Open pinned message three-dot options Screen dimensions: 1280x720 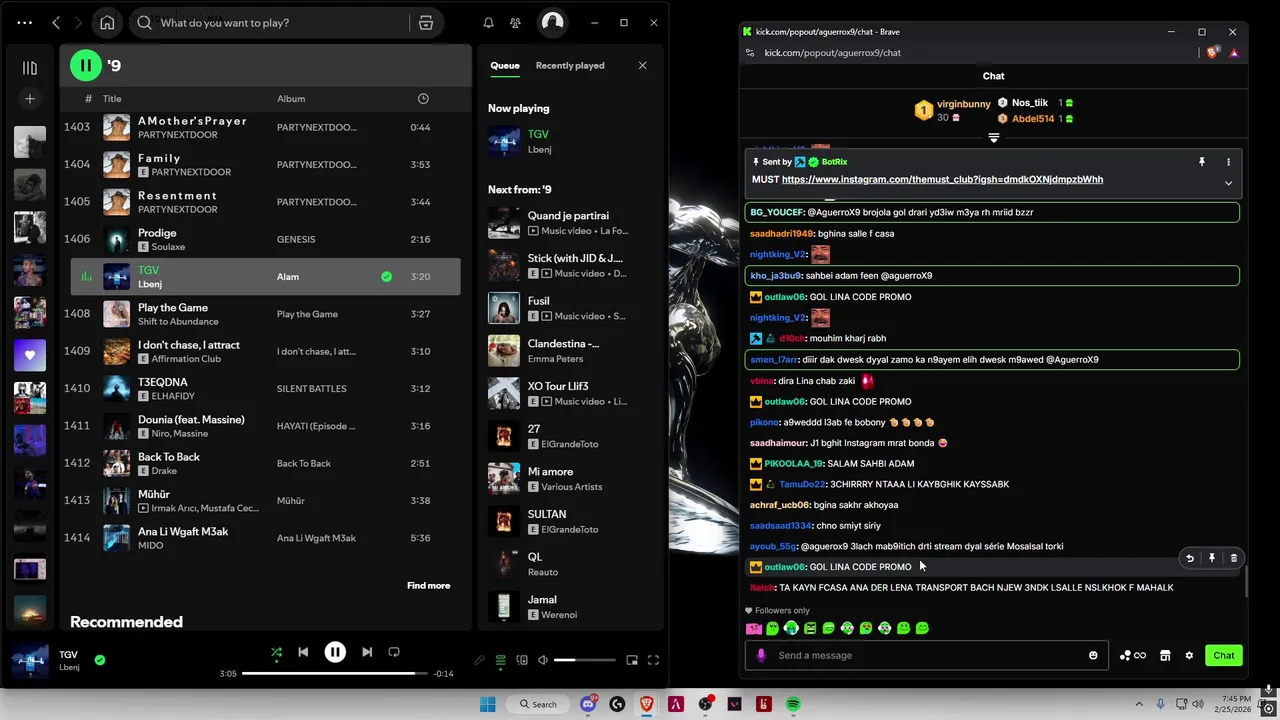(x=1228, y=162)
